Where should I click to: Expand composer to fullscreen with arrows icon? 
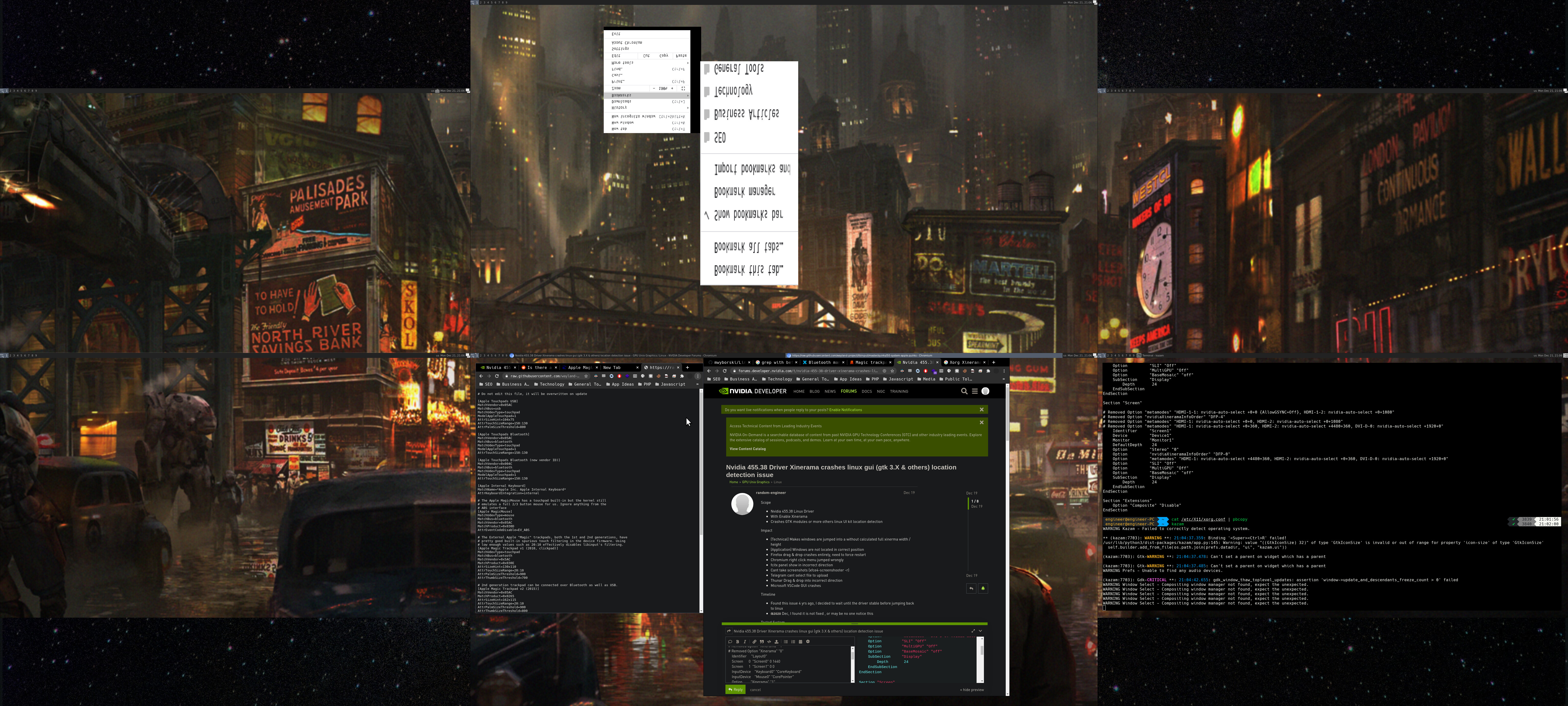point(973,631)
